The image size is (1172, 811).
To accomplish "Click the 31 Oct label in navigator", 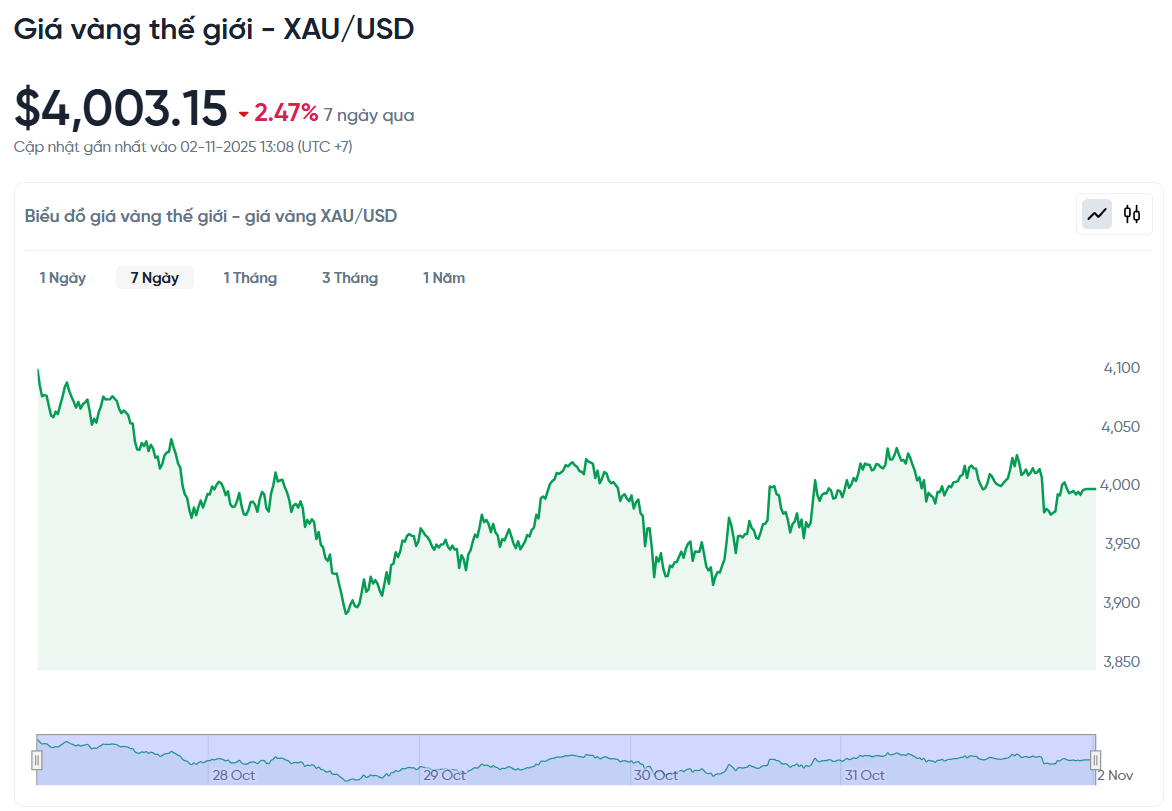I will 861,775.
